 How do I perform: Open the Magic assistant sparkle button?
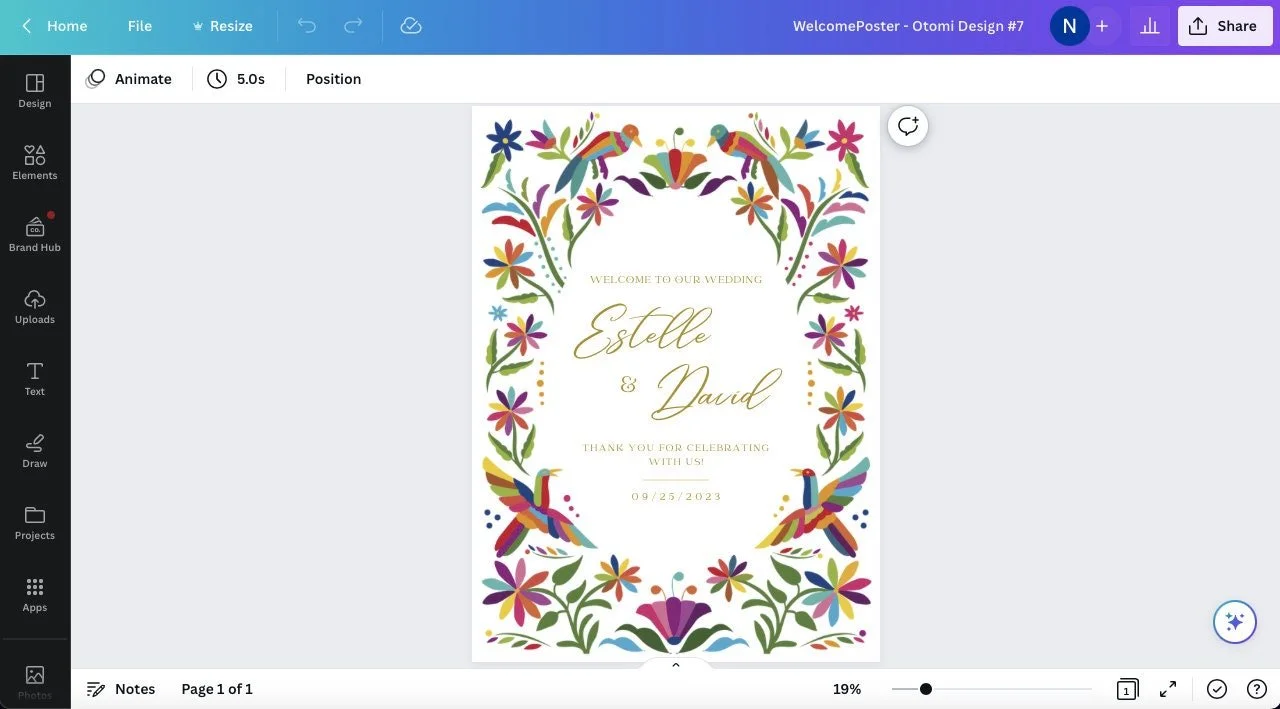tap(1235, 622)
